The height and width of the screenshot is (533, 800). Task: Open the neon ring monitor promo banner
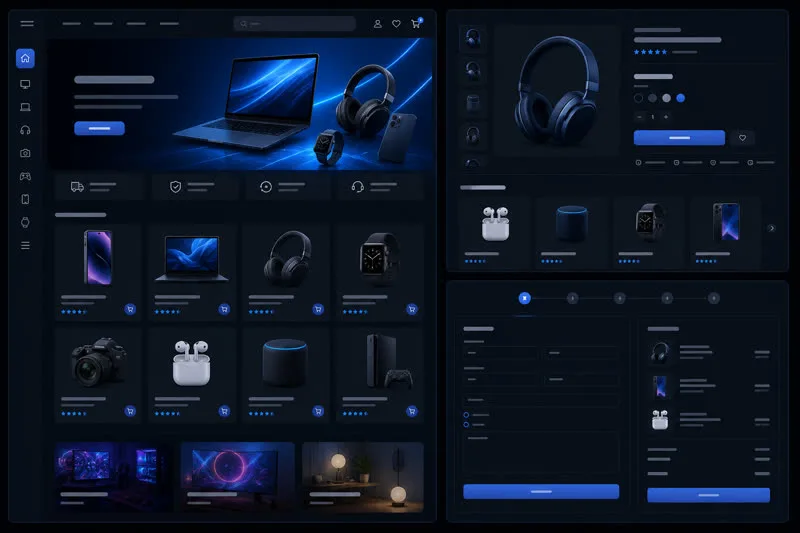click(237, 477)
